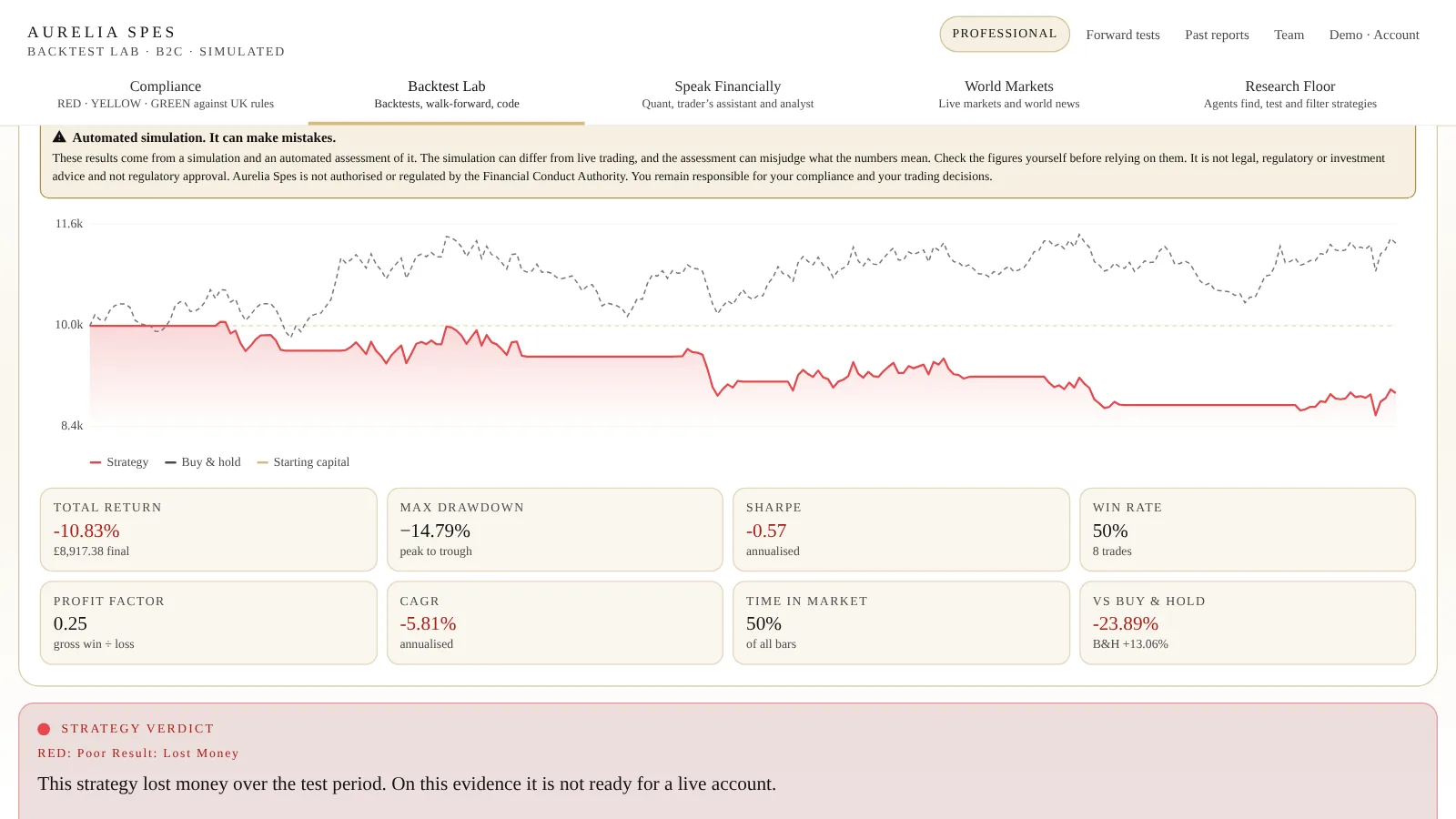Click the 'Backtest Lab · B2C · Simulated' subtitle
This screenshot has width=1456, height=819.
[x=157, y=52]
